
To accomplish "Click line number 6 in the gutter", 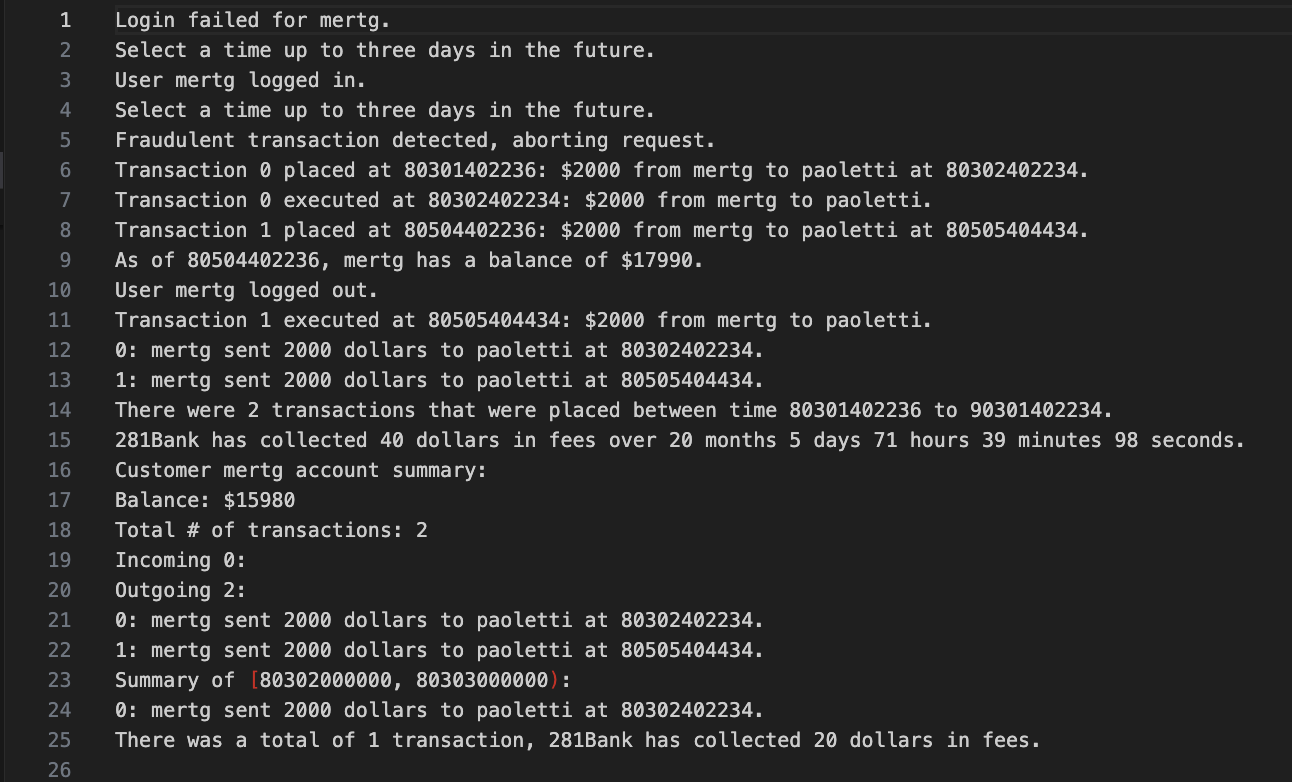I will tap(65, 170).
